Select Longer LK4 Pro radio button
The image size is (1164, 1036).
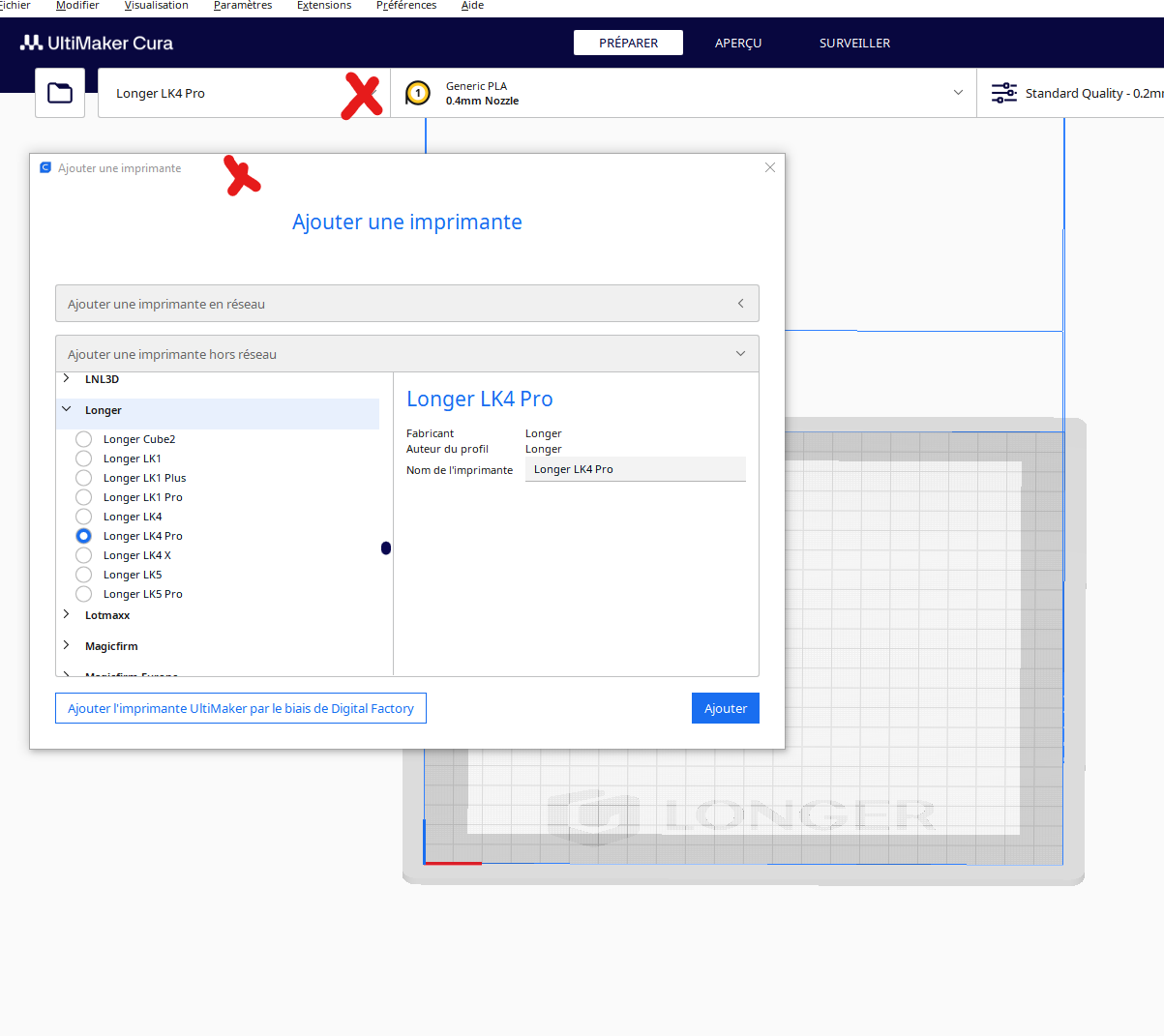[84, 536]
